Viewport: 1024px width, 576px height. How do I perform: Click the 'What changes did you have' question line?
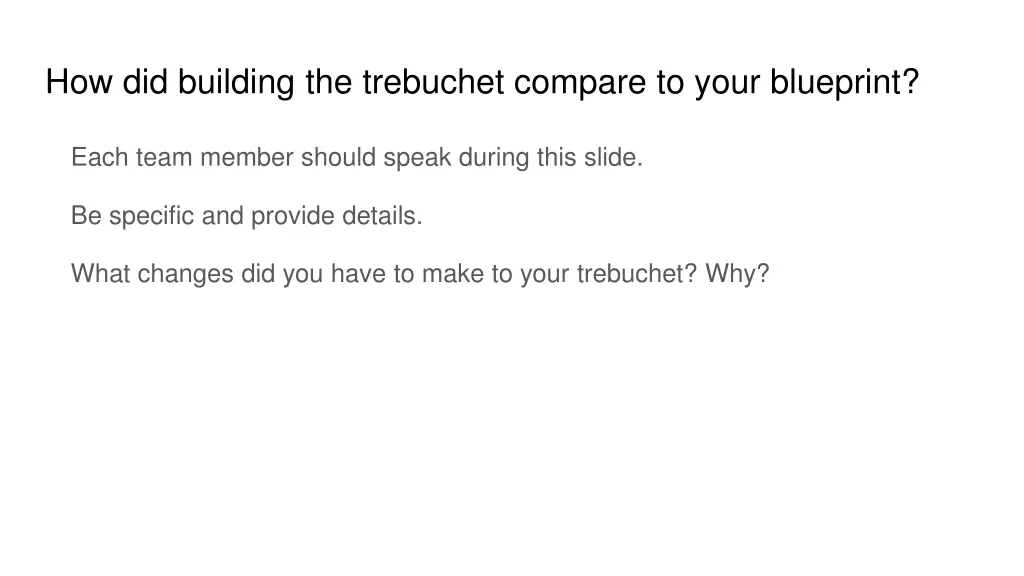click(x=420, y=274)
